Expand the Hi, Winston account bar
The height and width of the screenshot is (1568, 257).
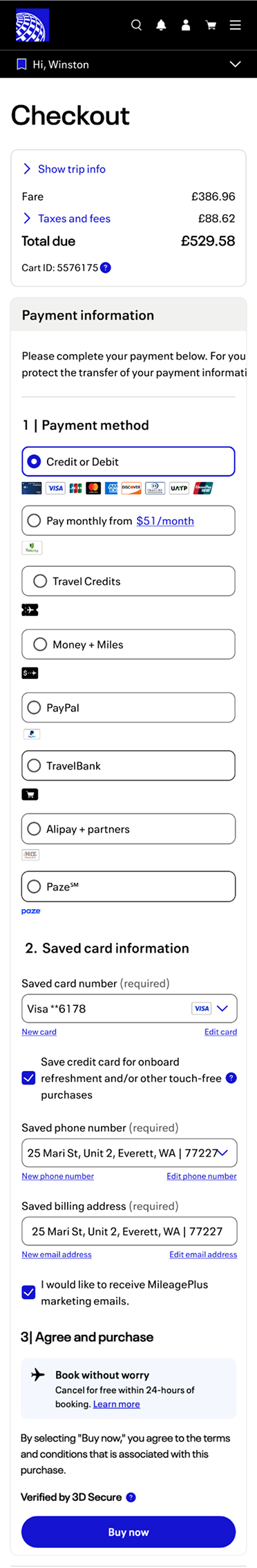pyautogui.click(x=128, y=64)
